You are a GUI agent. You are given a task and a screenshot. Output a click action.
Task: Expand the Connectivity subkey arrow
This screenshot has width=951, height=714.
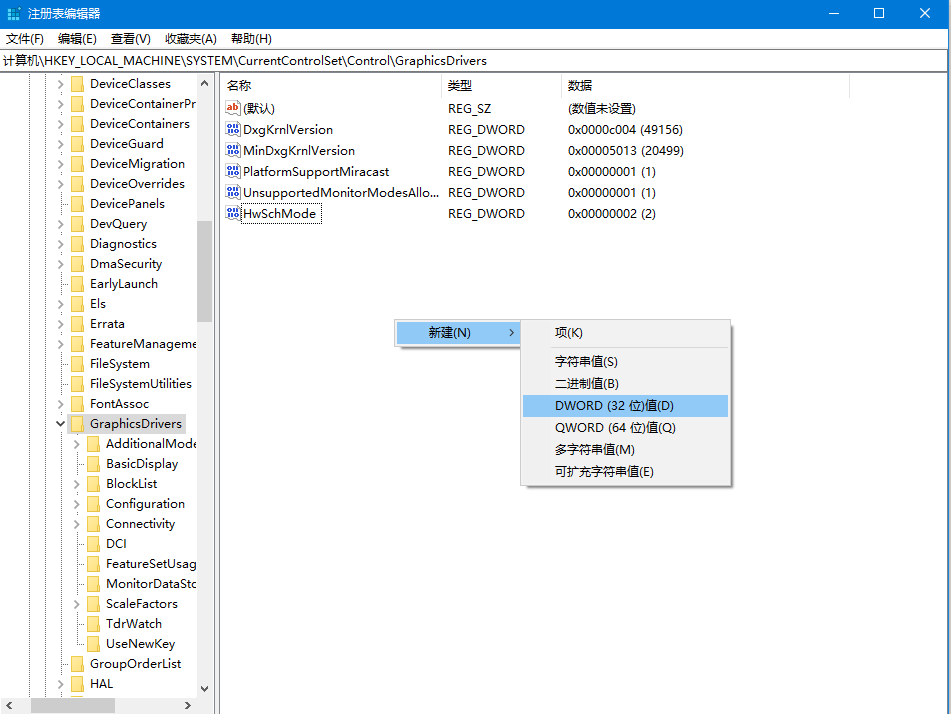[x=75, y=523]
